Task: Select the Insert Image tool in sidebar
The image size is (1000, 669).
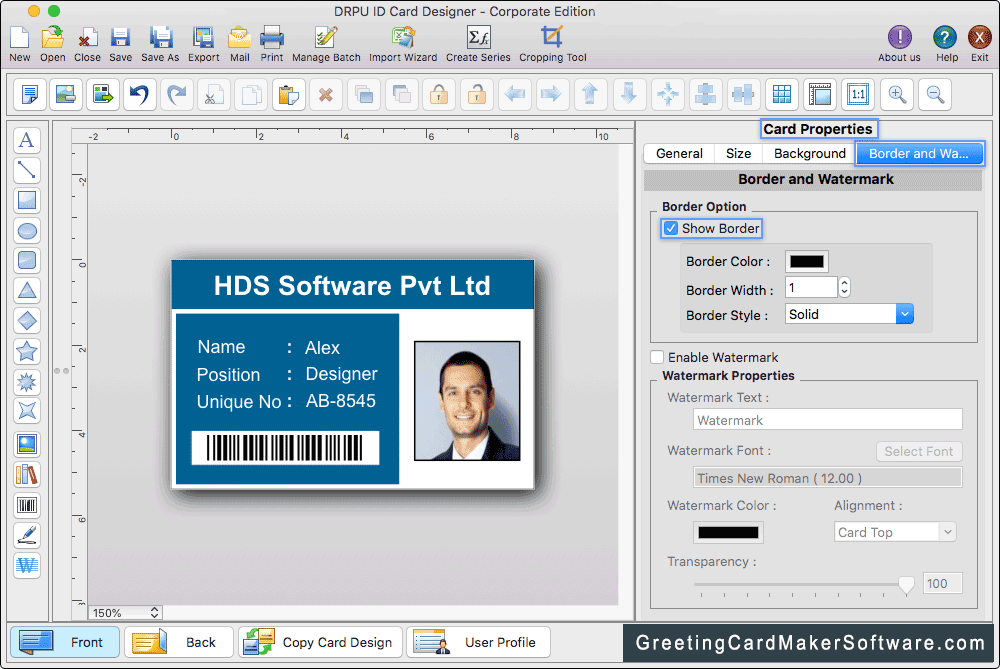Action: (27, 445)
